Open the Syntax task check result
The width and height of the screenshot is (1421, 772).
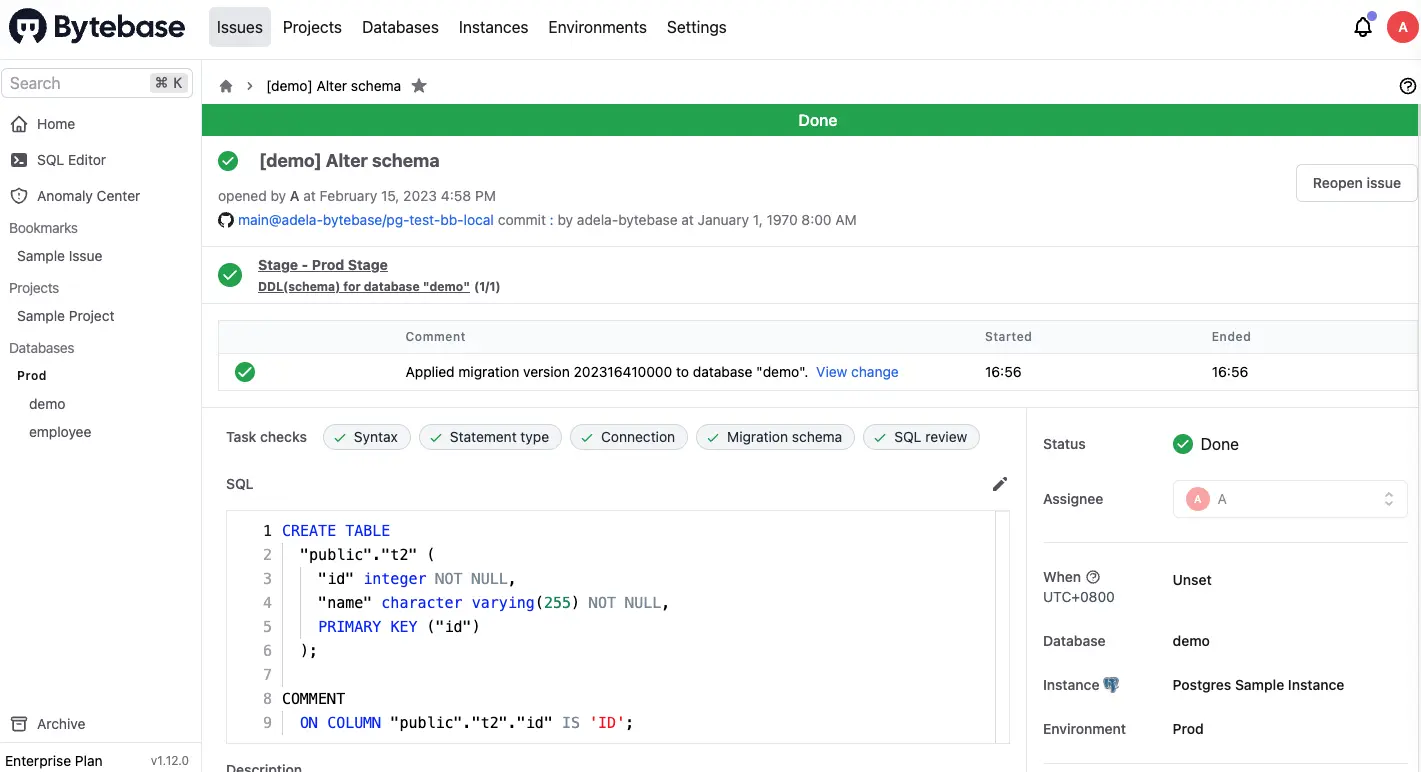pyautogui.click(x=366, y=437)
